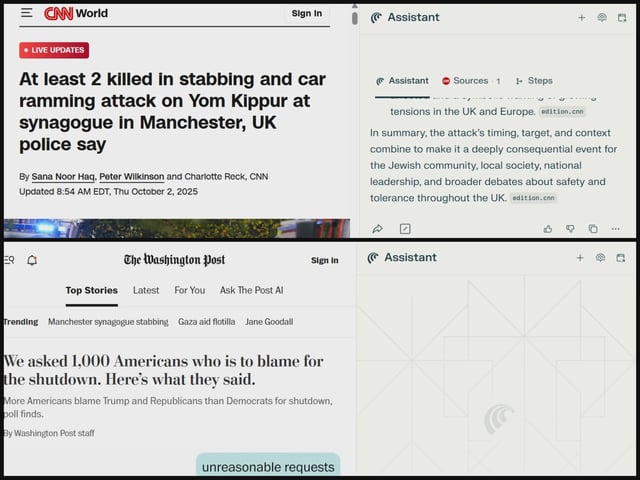640x480 pixels.
Task: Open the Washington Post search menu icon
Action: [9, 260]
